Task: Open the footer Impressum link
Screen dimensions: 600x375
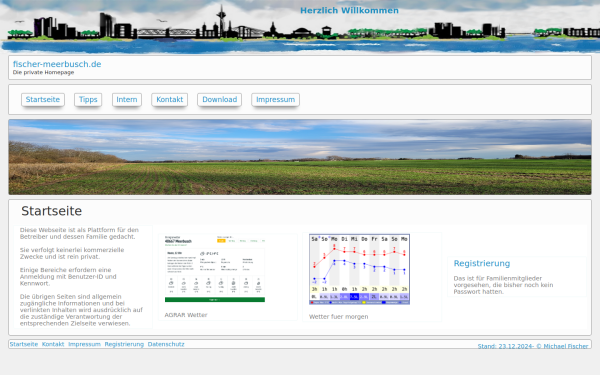Action: [84, 344]
